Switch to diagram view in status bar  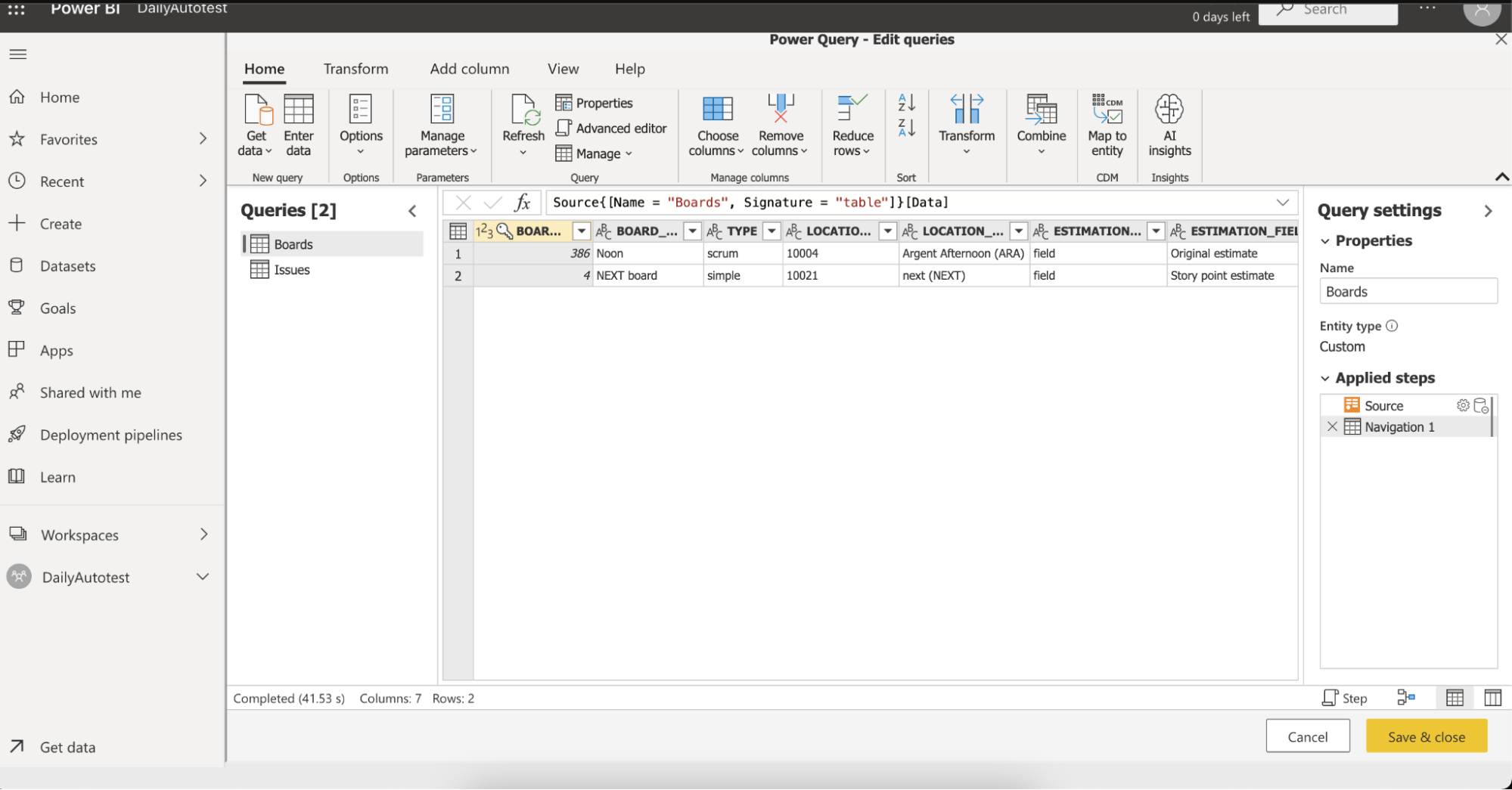tap(1406, 698)
